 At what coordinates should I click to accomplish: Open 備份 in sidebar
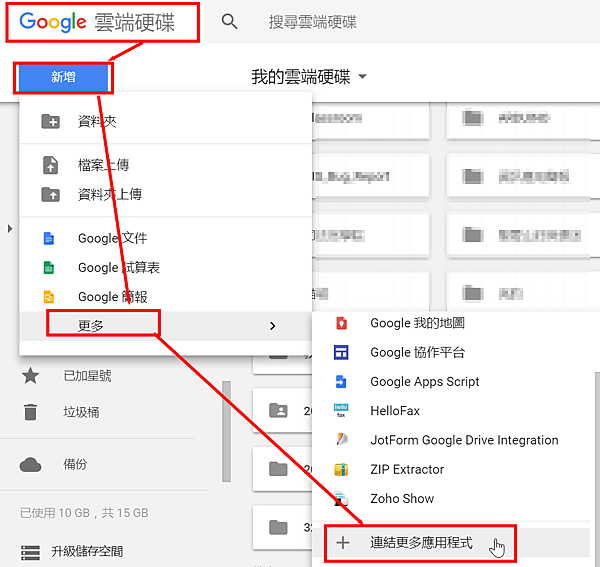tap(75, 464)
